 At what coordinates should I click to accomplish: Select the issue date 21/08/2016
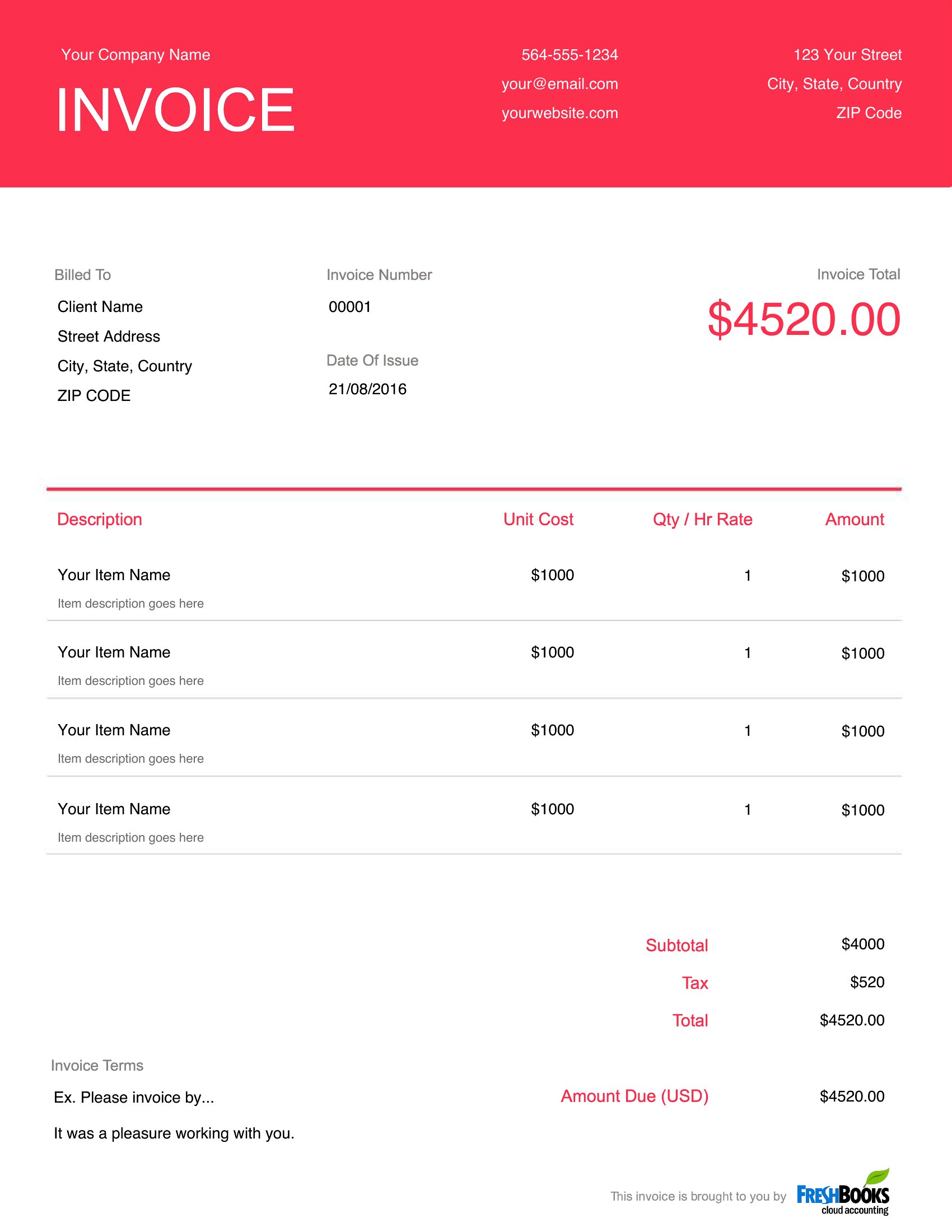tap(368, 389)
